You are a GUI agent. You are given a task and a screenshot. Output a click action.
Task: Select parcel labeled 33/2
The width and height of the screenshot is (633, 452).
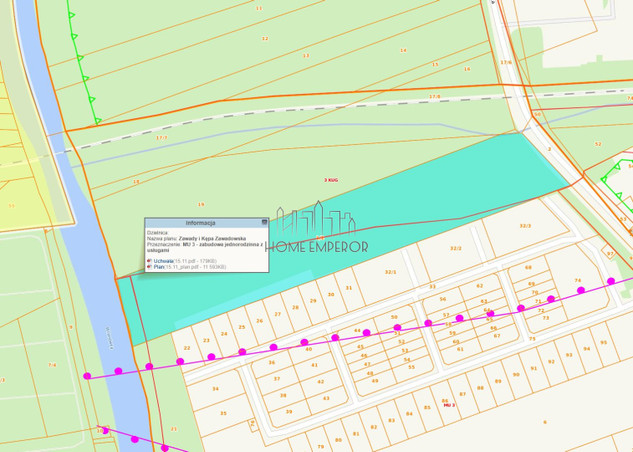(525, 226)
